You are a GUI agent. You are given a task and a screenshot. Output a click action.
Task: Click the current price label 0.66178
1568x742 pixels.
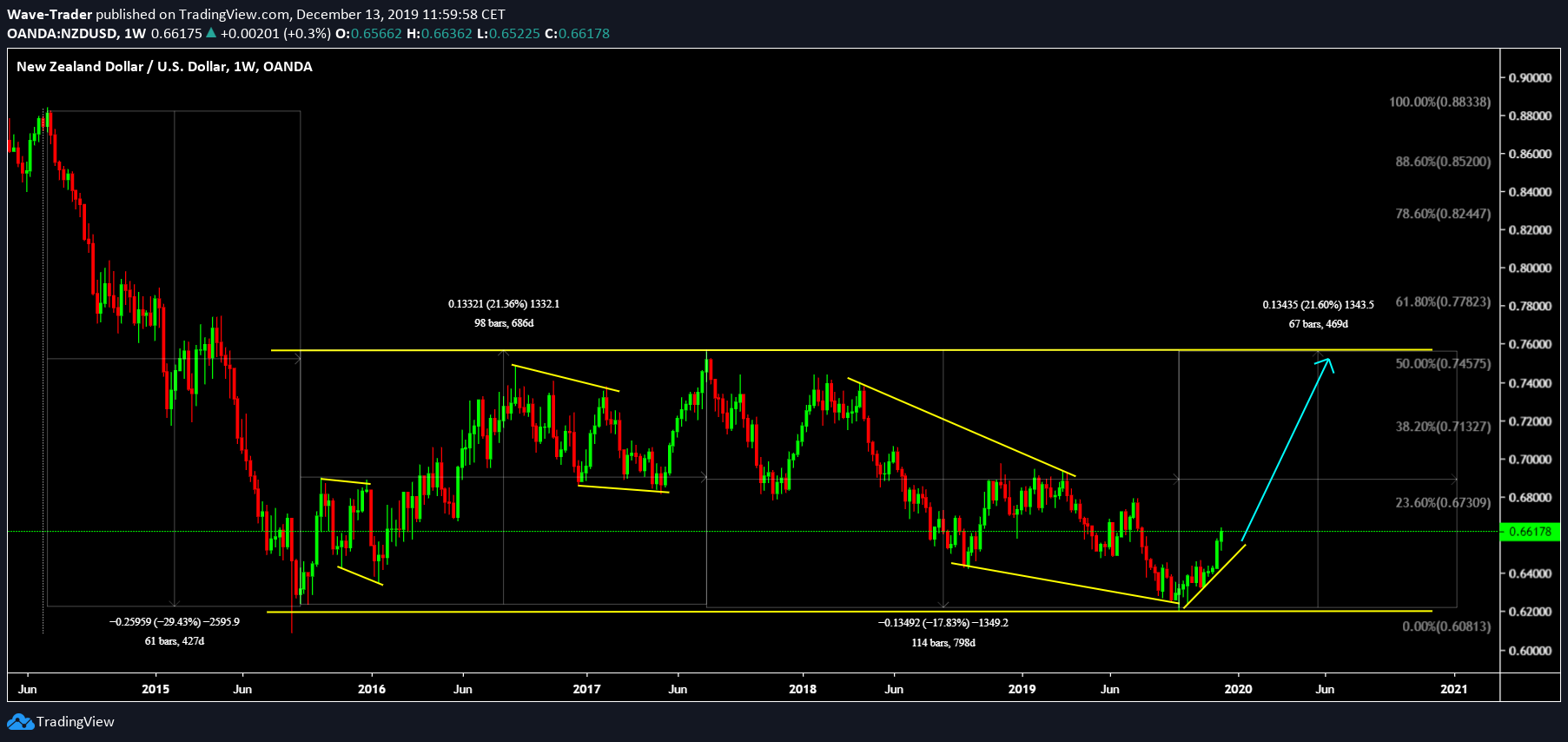1530,532
